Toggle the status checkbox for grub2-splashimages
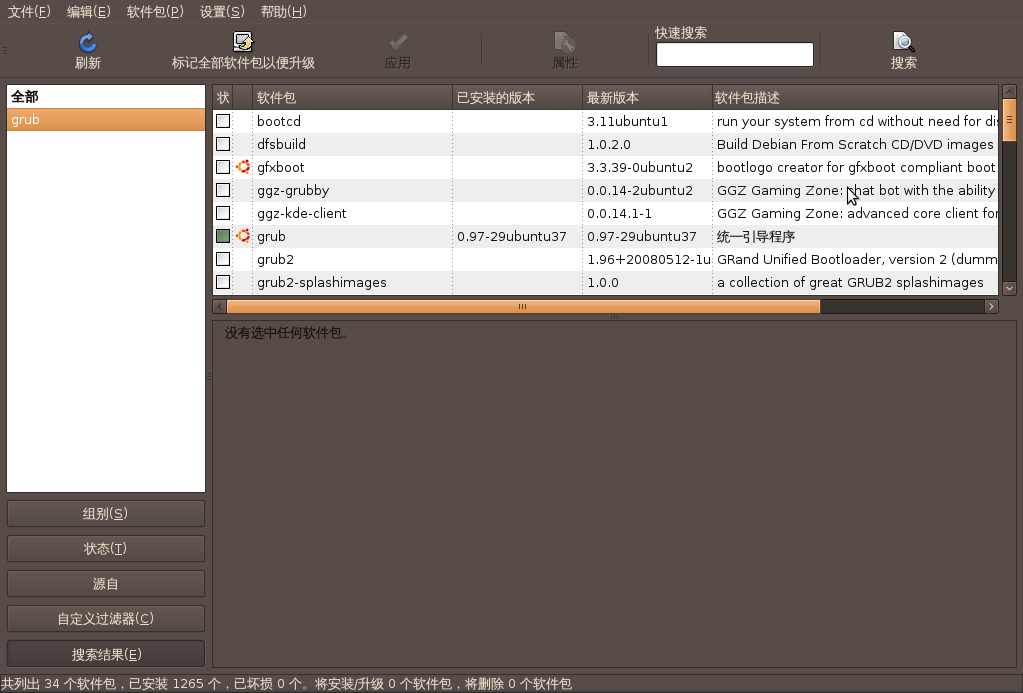This screenshot has height=693, width=1023. tap(223, 283)
